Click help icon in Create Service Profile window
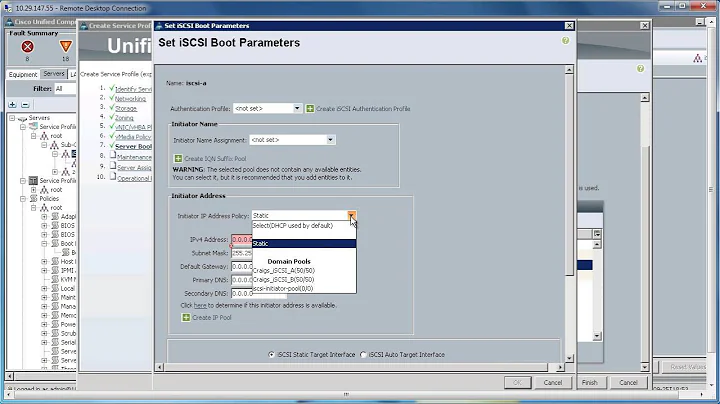720x404 pixels. coord(641,69)
